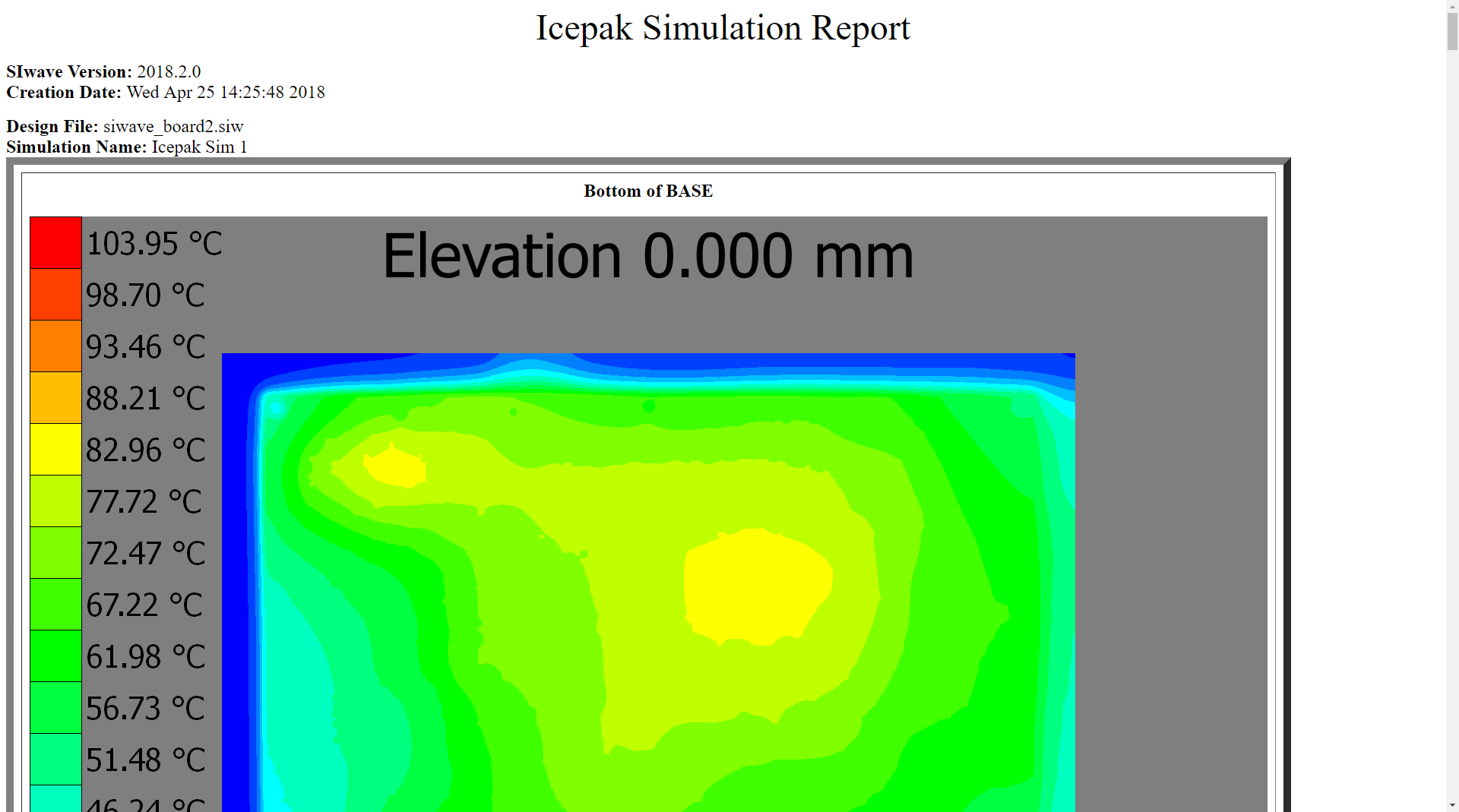This screenshot has height=812, width=1459.
Task: Click the 77.72 °C yellow-green swatch
Action: pyautogui.click(x=55, y=501)
